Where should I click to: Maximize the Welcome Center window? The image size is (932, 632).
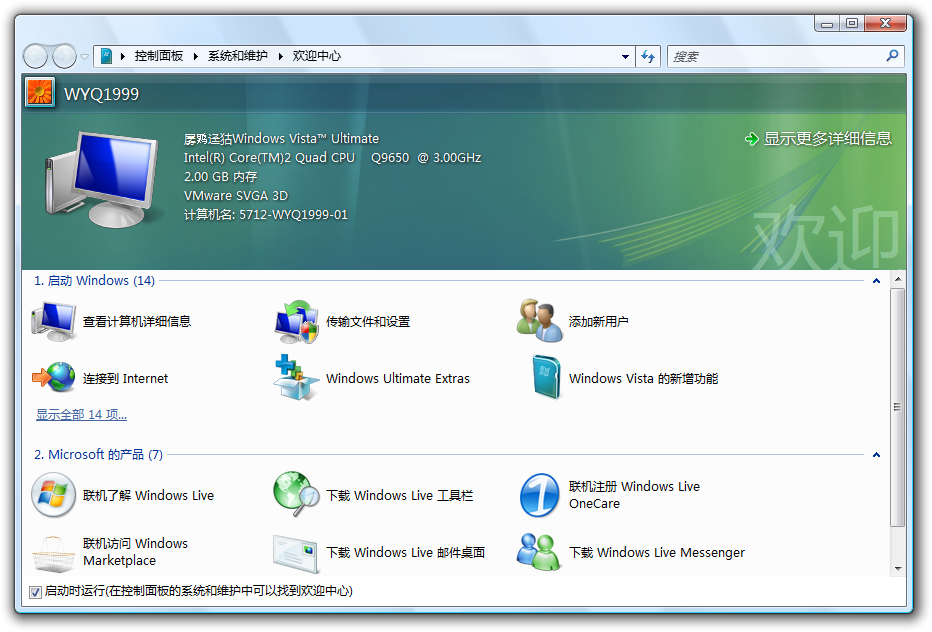(x=852, y=24)
